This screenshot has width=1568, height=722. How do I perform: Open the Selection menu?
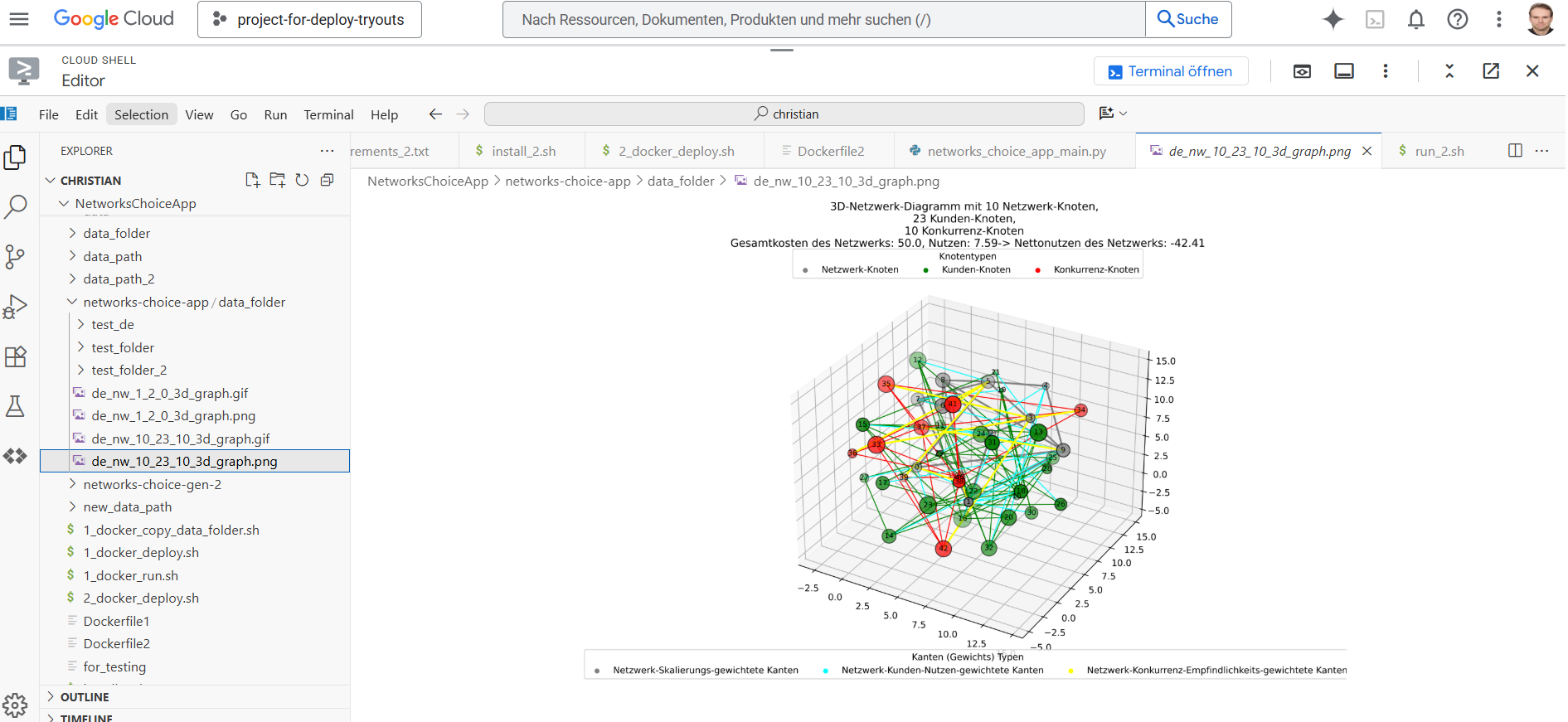[x=141, y=114]
